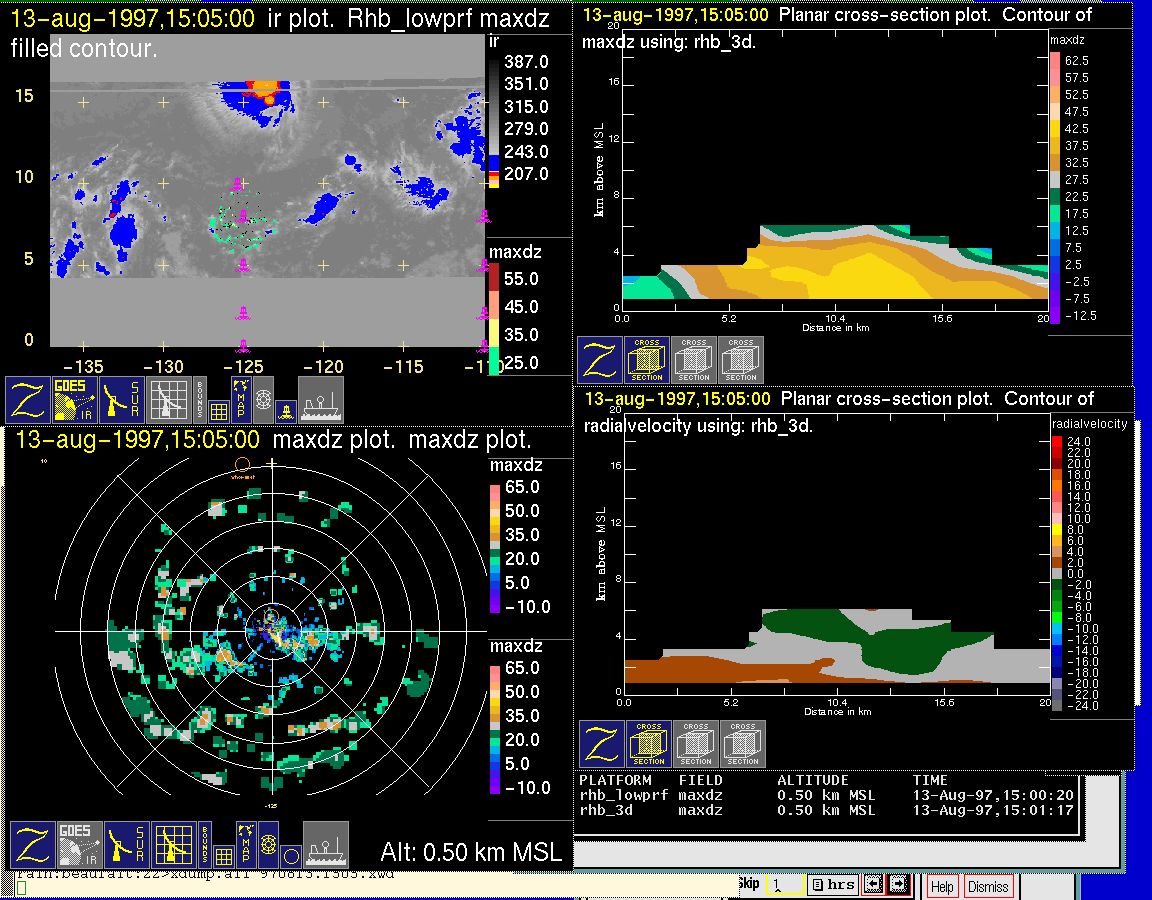Click the range rings icon in the maxdz plot toolbar
The image size is (1152, 900).
[267, 846]
